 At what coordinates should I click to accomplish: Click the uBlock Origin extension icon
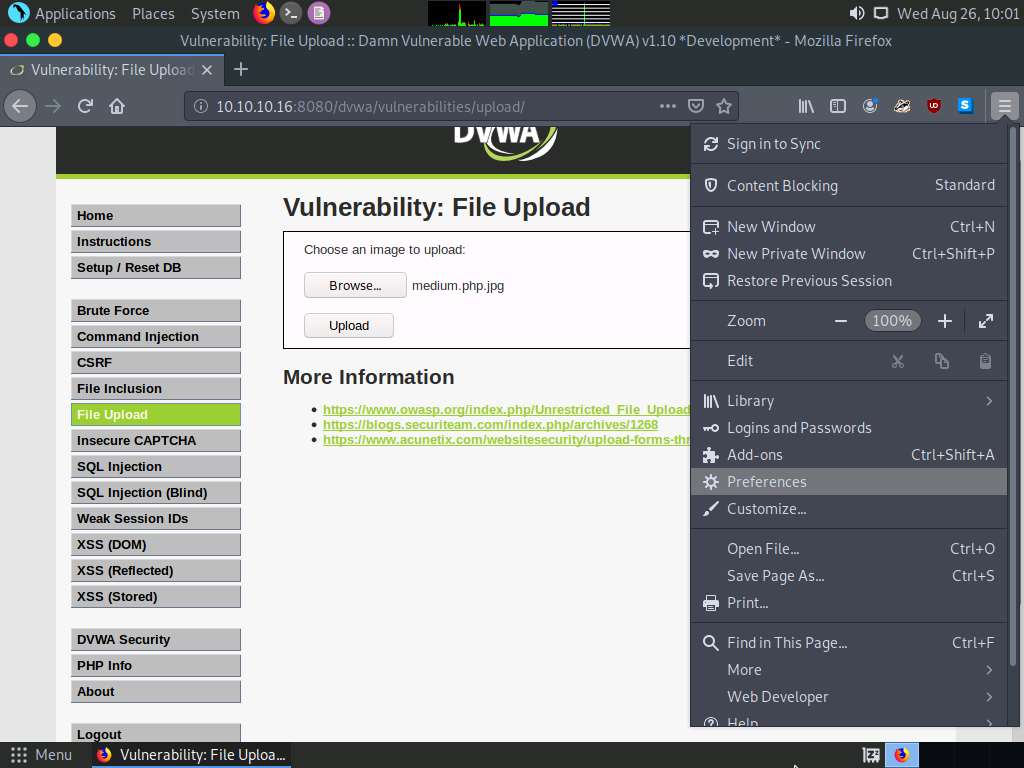coord(932,105)
